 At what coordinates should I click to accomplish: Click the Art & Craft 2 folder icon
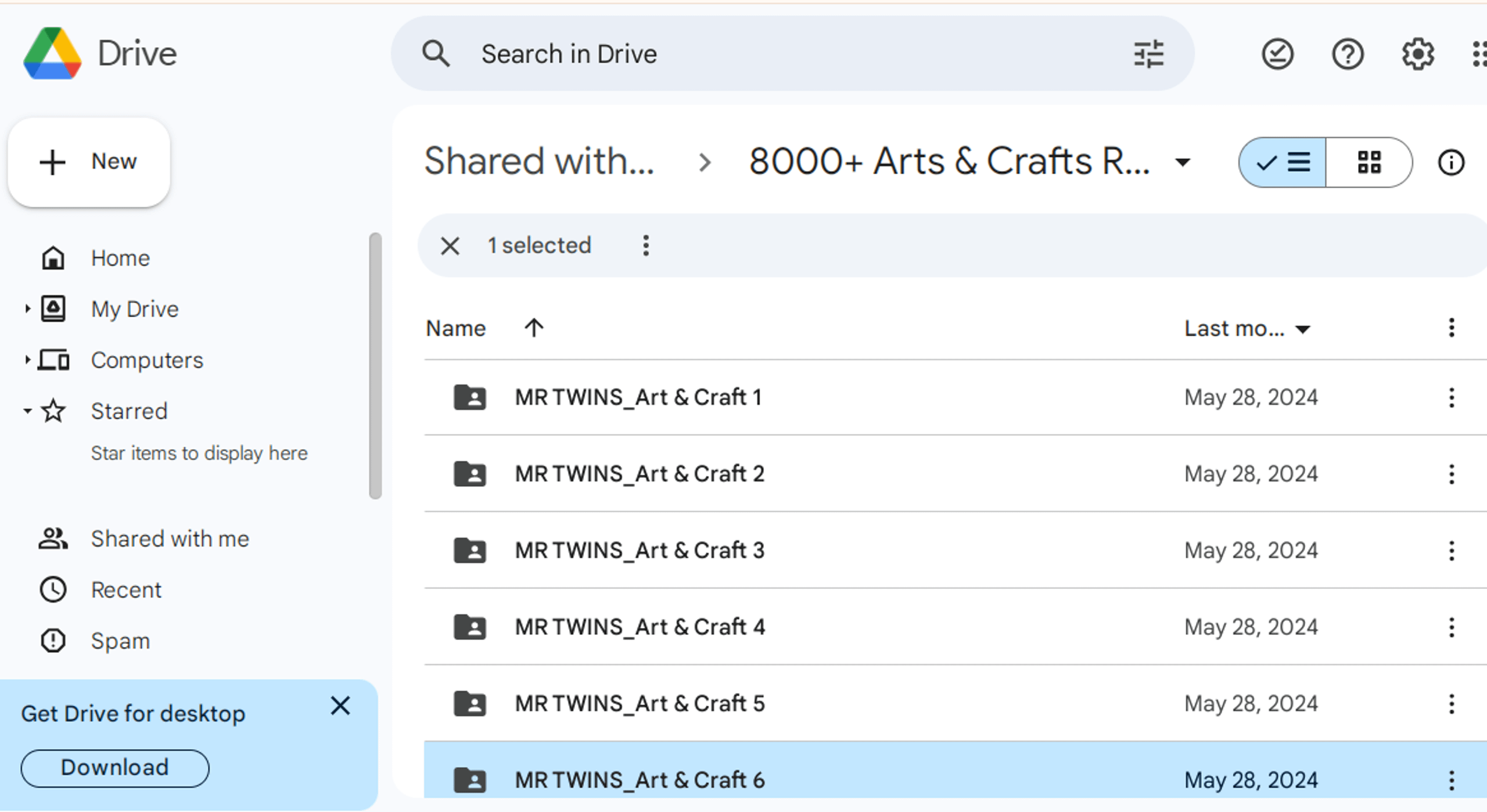click(x=469, y=474)
